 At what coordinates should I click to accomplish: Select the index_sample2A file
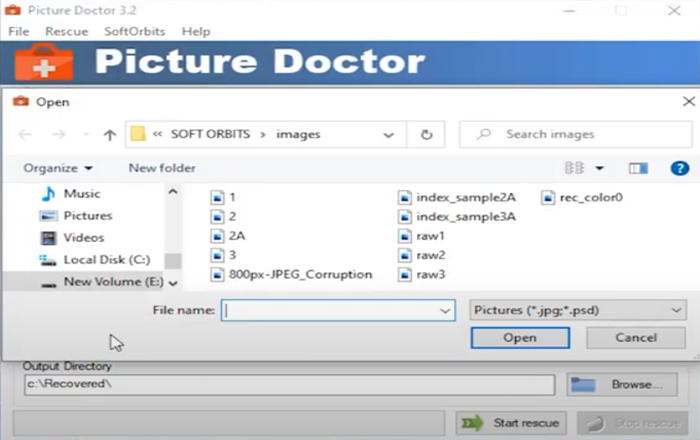pos(466,197)
